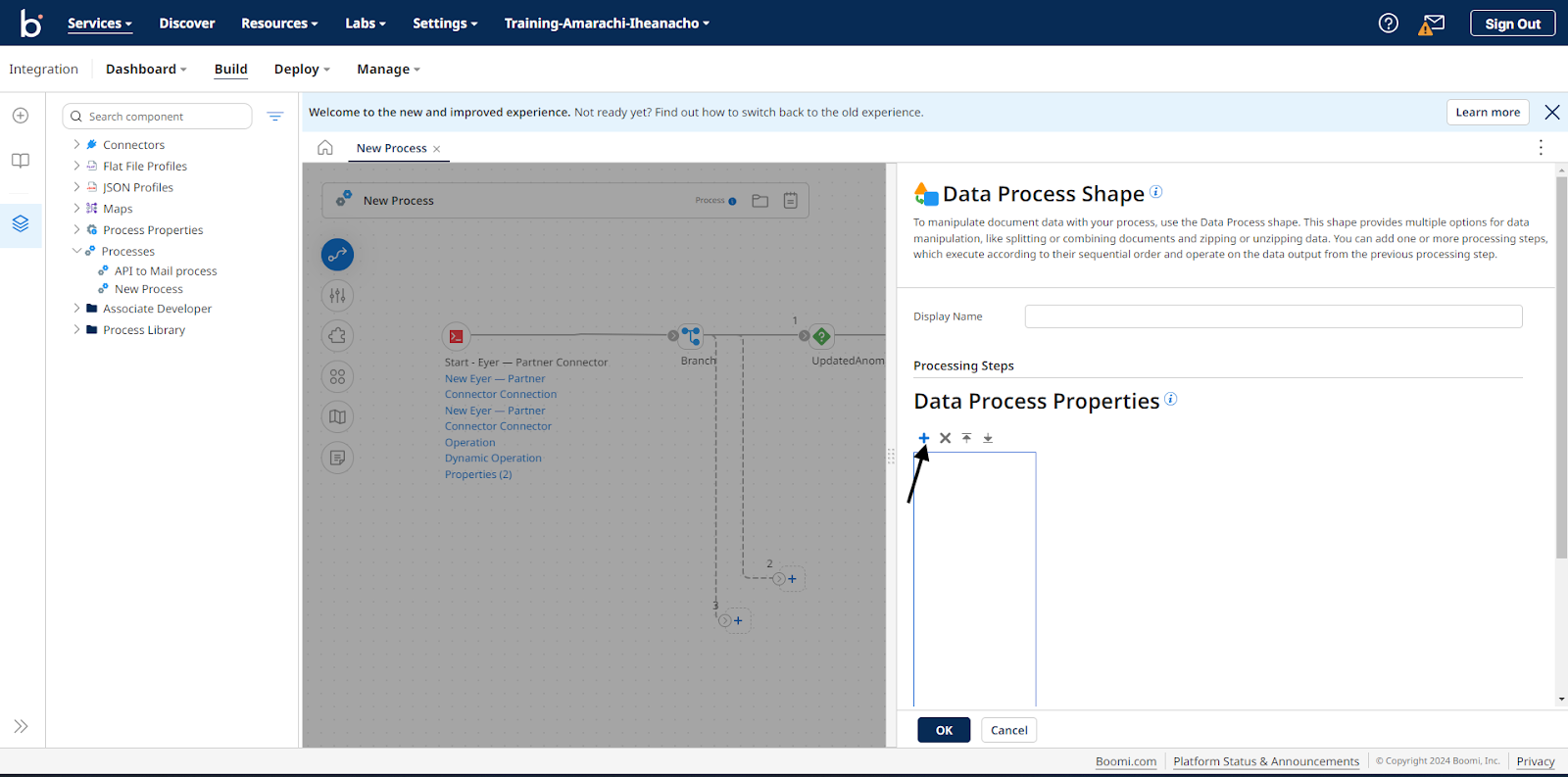Open the Deploy dropdown
This screenshot has height=777, width=1568.
point(302,70)
